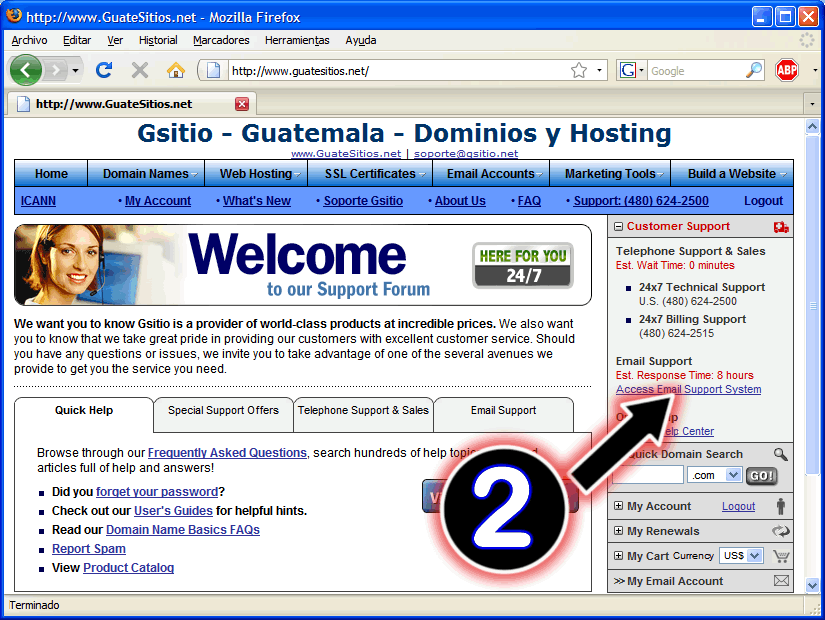The height and width of the screenshot is (620, 825).
Task: Click the forget your password link
Action: click(x=157, y=492)
